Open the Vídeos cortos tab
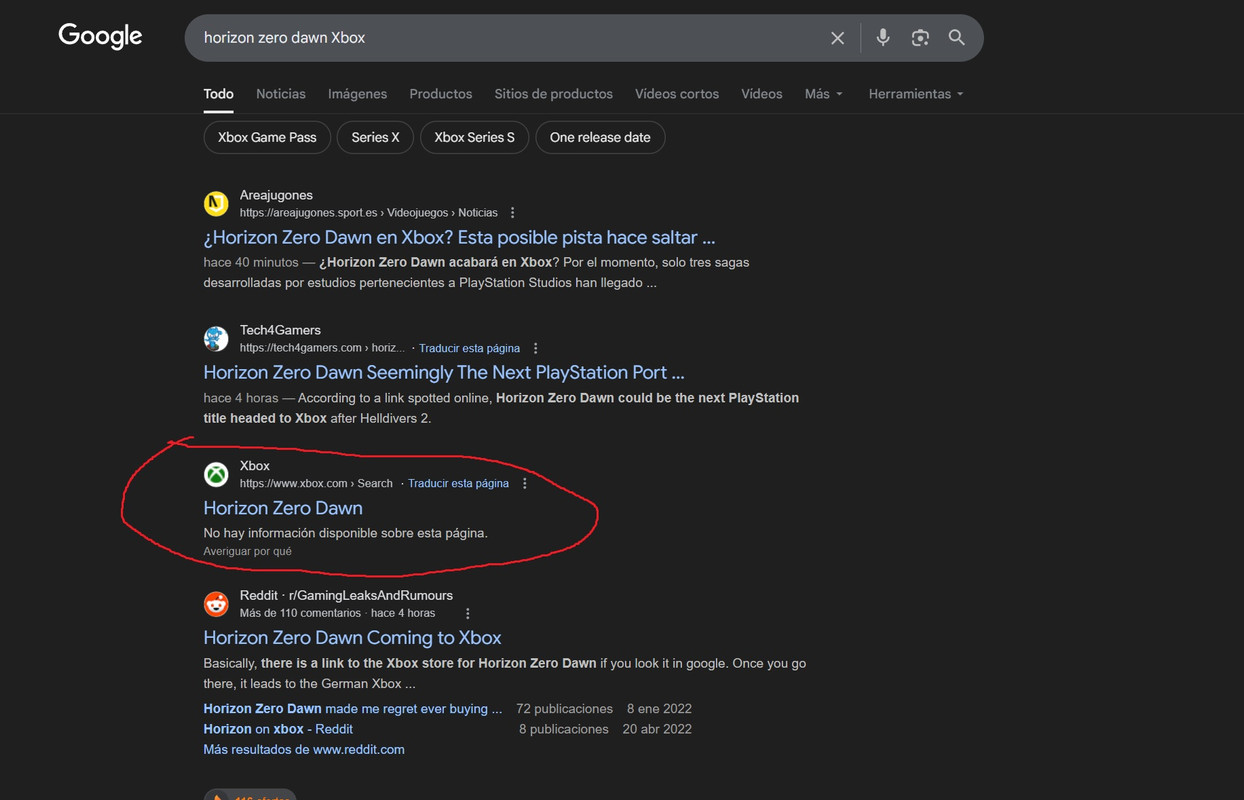The width and height of the screenshot is (1244, 800). (677, 94)
